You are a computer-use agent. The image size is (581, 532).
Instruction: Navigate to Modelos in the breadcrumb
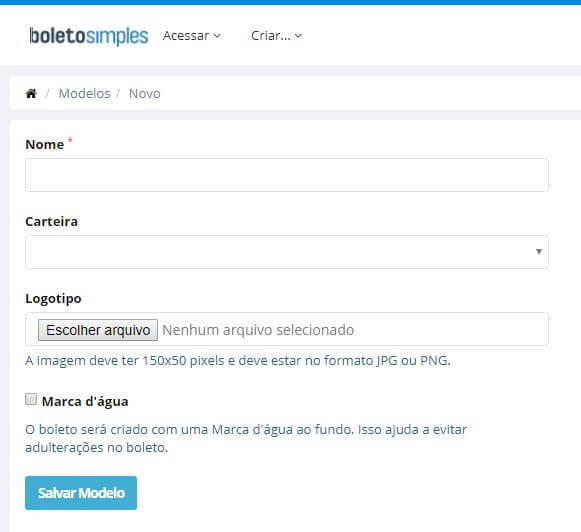click(x=84, y=93)
